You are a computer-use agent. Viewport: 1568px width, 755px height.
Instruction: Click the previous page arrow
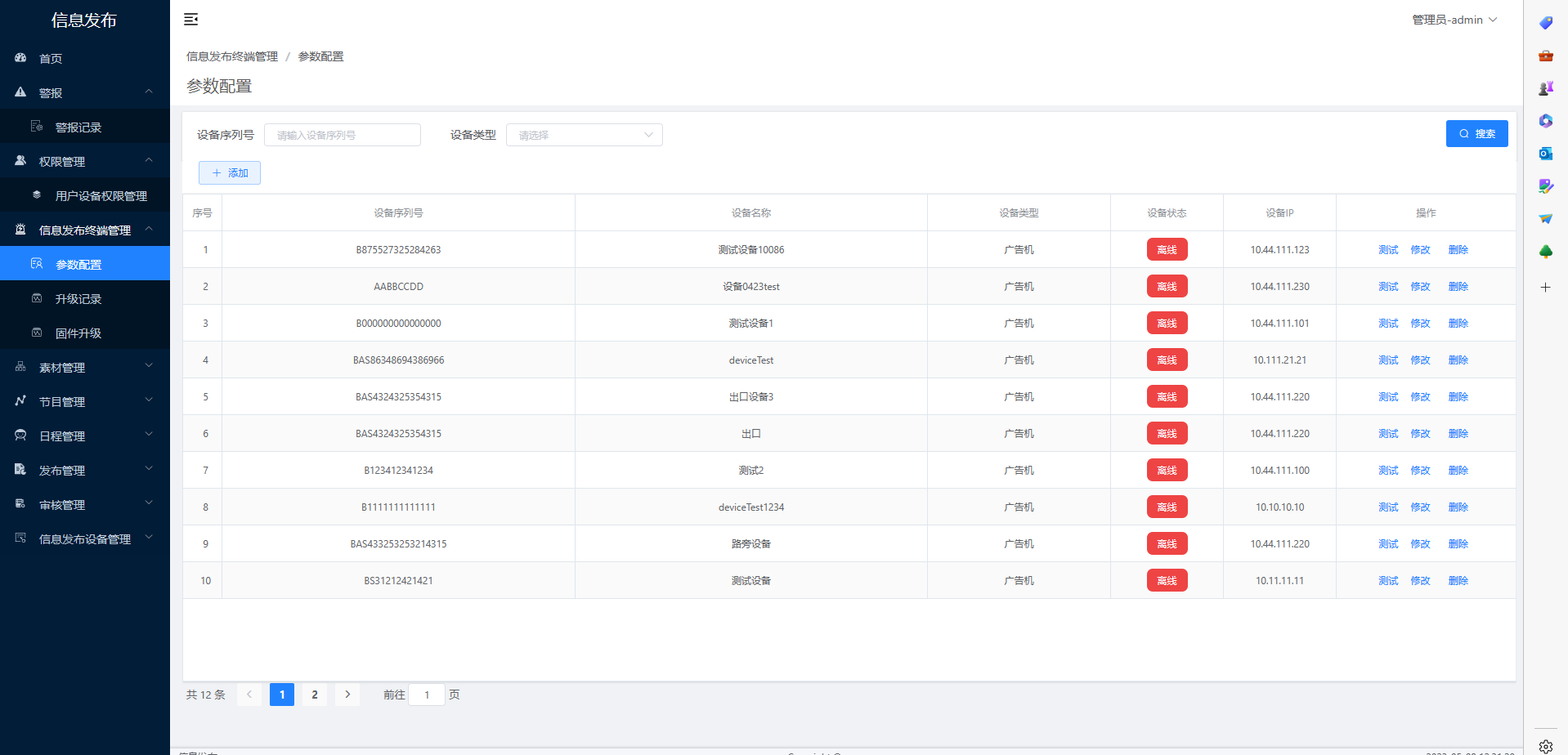pyautogui.click(x=249, y=695)
